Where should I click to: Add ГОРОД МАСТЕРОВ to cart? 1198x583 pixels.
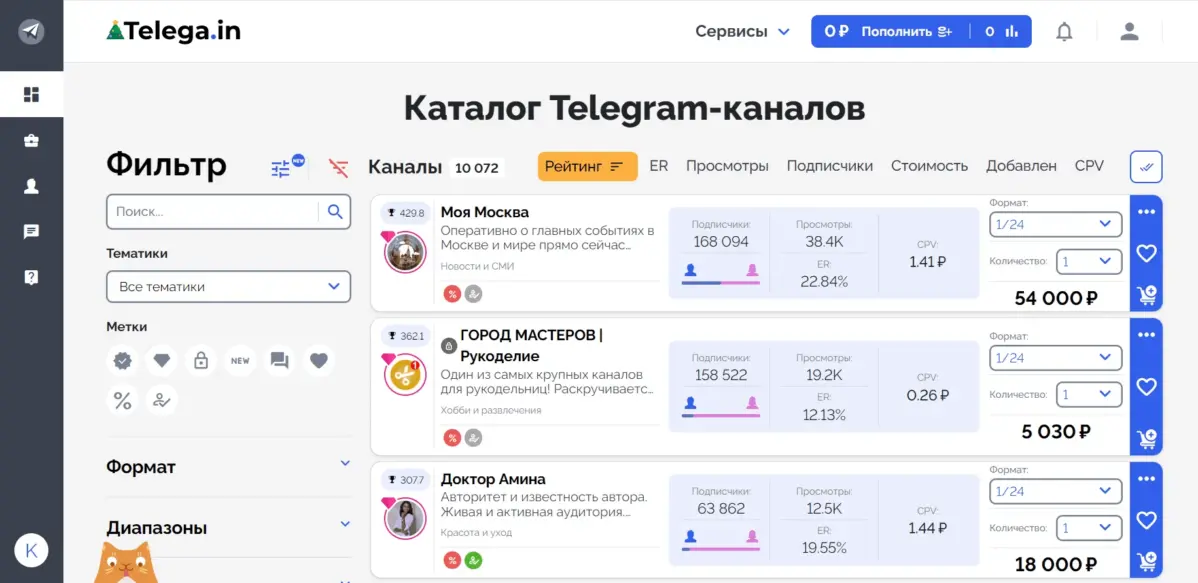pos(1146,439)
